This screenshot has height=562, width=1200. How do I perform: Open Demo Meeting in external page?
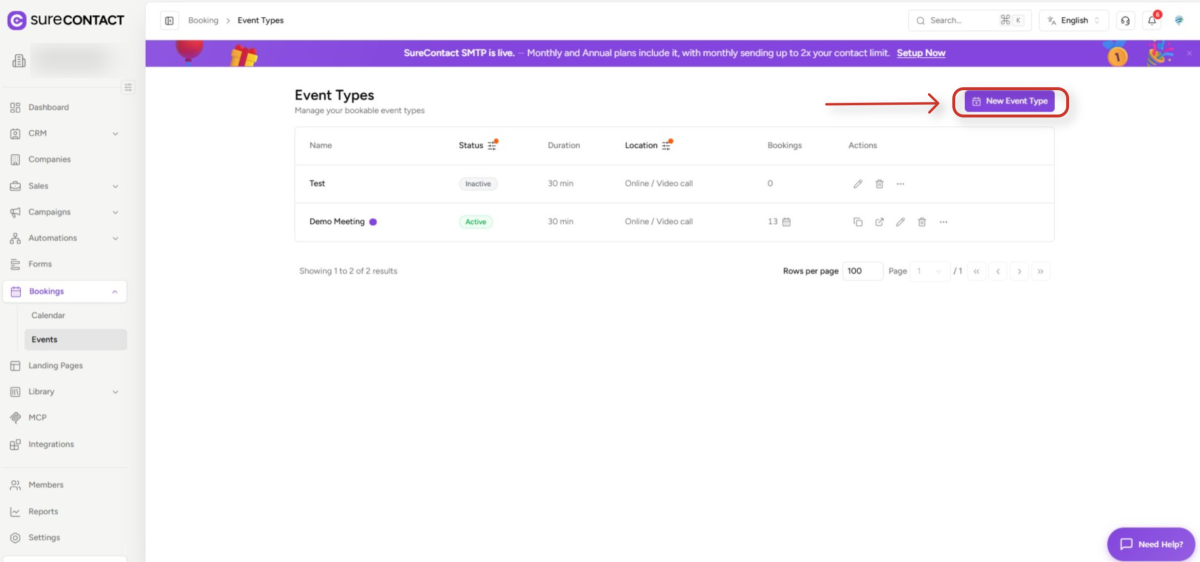879,222
